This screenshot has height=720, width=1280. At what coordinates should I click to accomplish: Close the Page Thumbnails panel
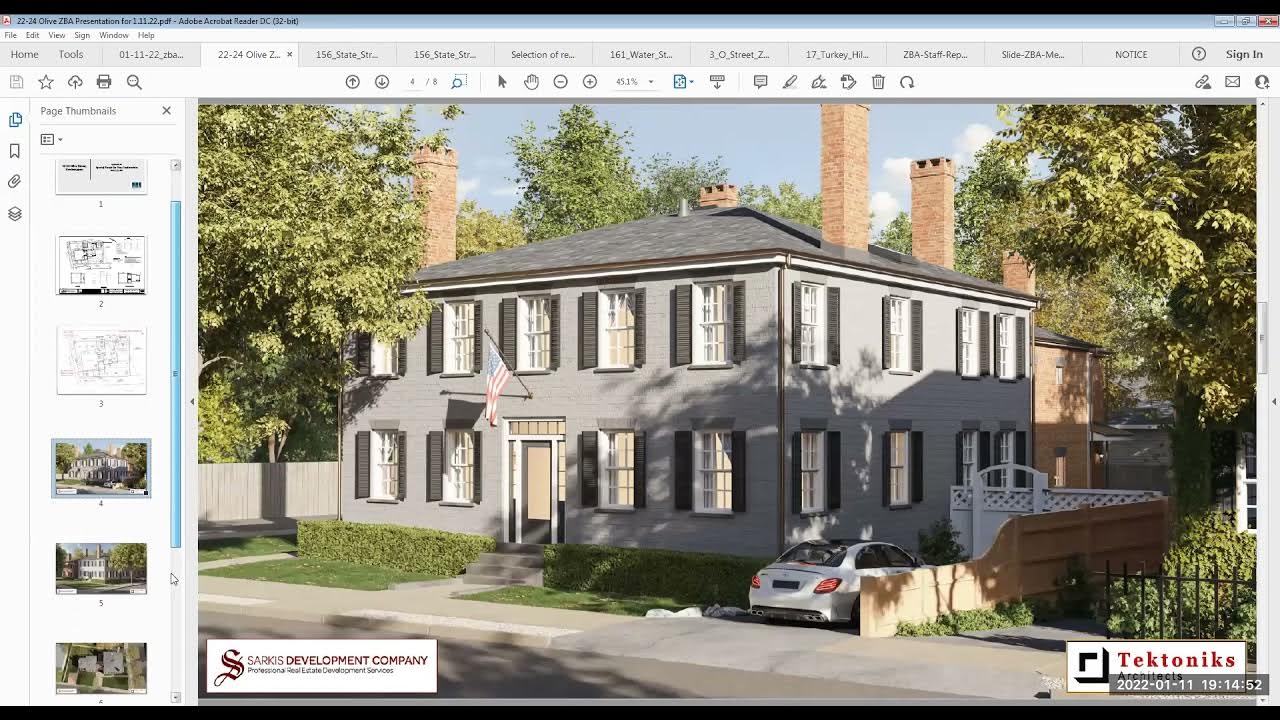tap(166, 110)
